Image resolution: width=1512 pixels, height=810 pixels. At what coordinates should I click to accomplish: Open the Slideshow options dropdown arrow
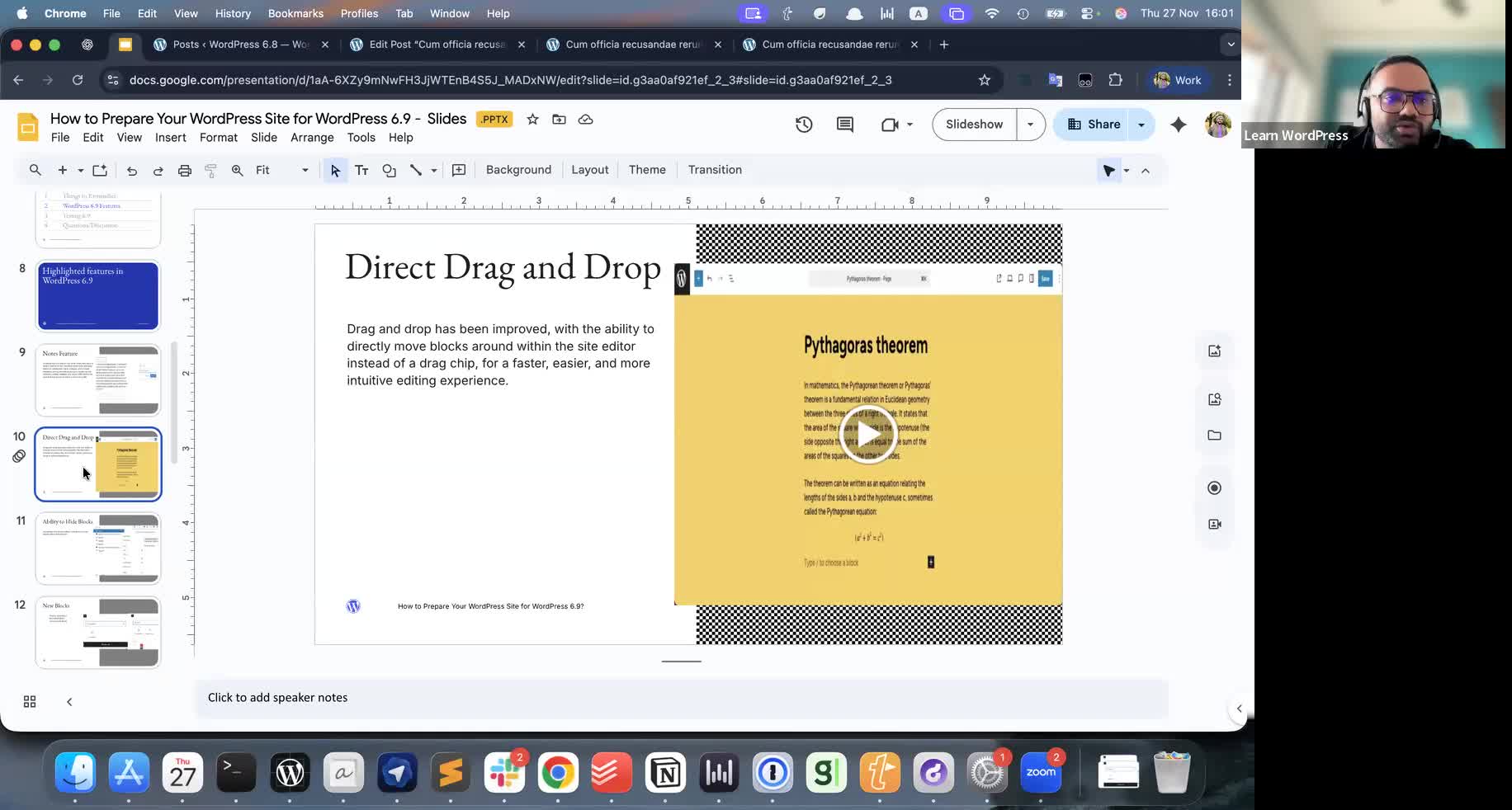click(1030, 125)
